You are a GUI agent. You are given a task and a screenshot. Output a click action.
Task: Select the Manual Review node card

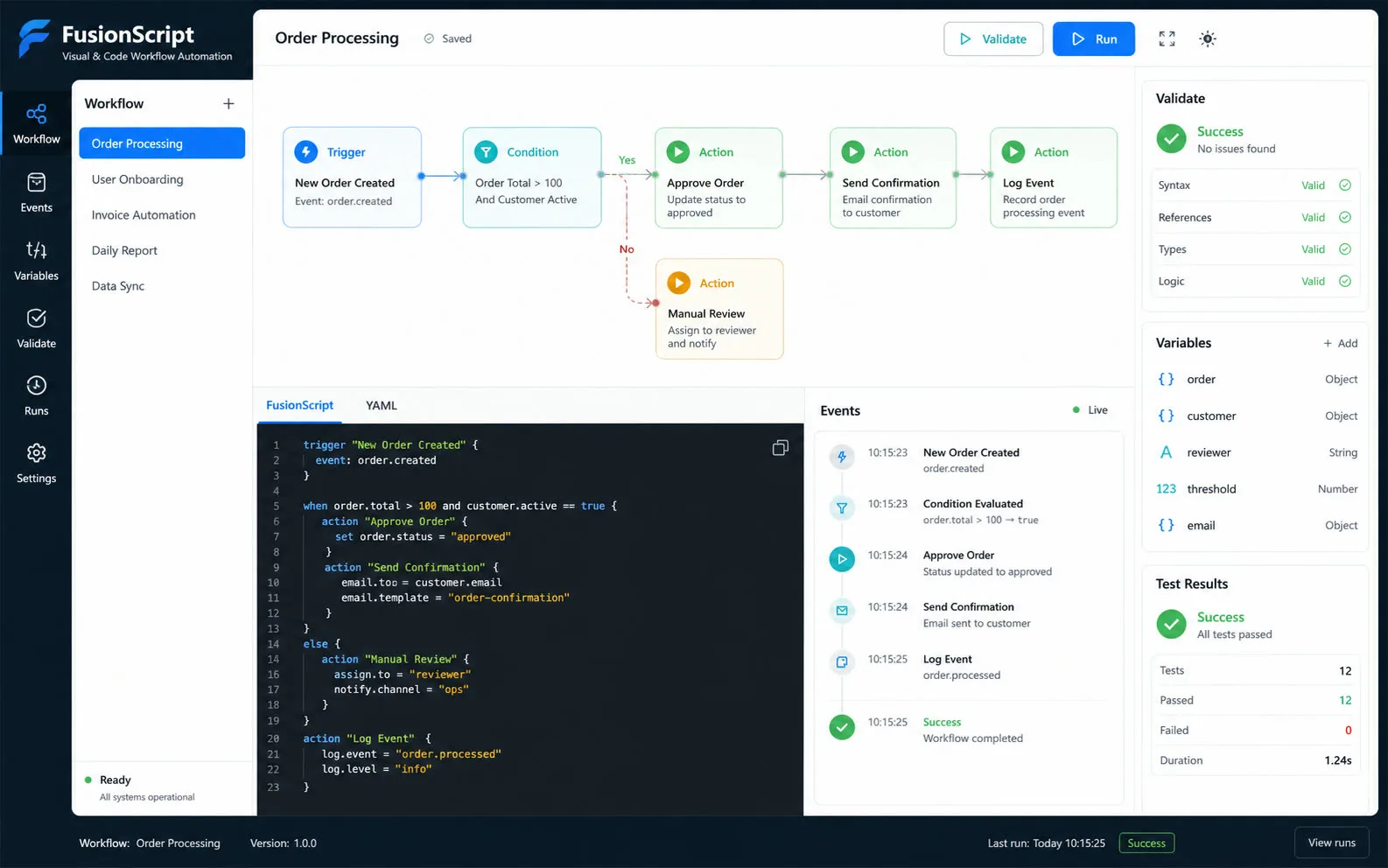click(719, 309)
